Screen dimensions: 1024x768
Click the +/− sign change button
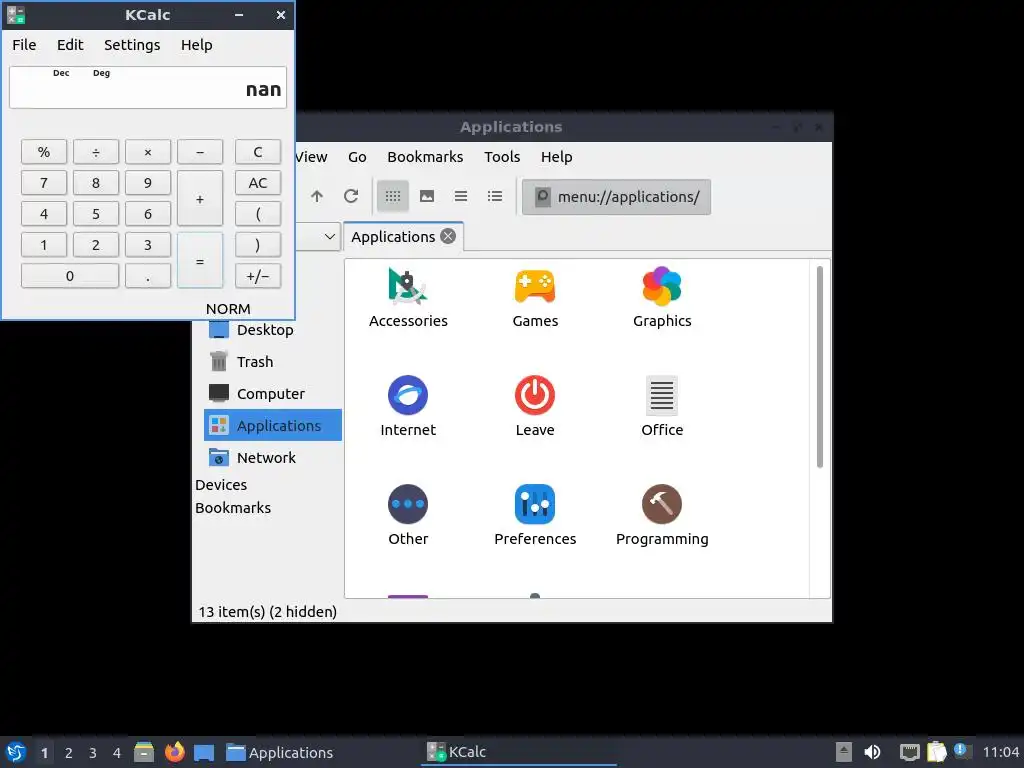[x=258, y=276]
